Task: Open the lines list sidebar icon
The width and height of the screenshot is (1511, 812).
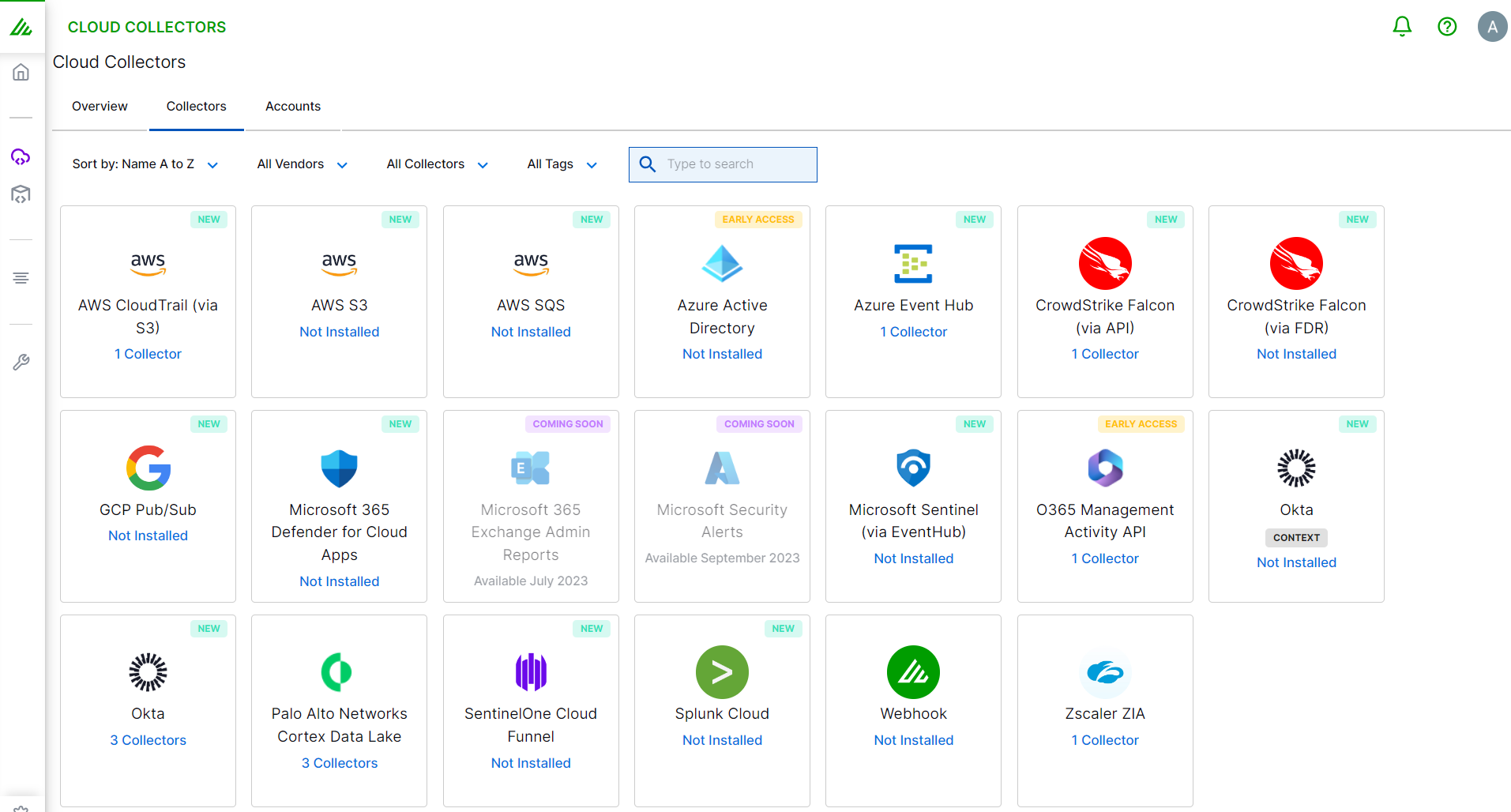Action: (21, 278)
